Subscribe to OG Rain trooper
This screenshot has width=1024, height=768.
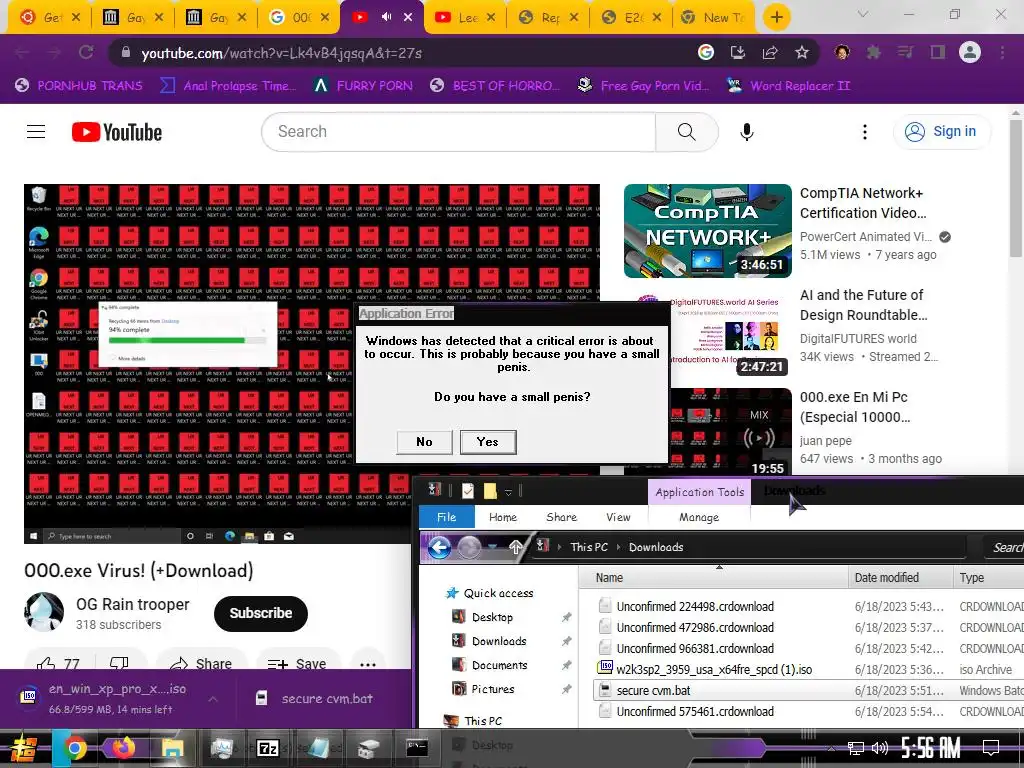pos(261,613)
